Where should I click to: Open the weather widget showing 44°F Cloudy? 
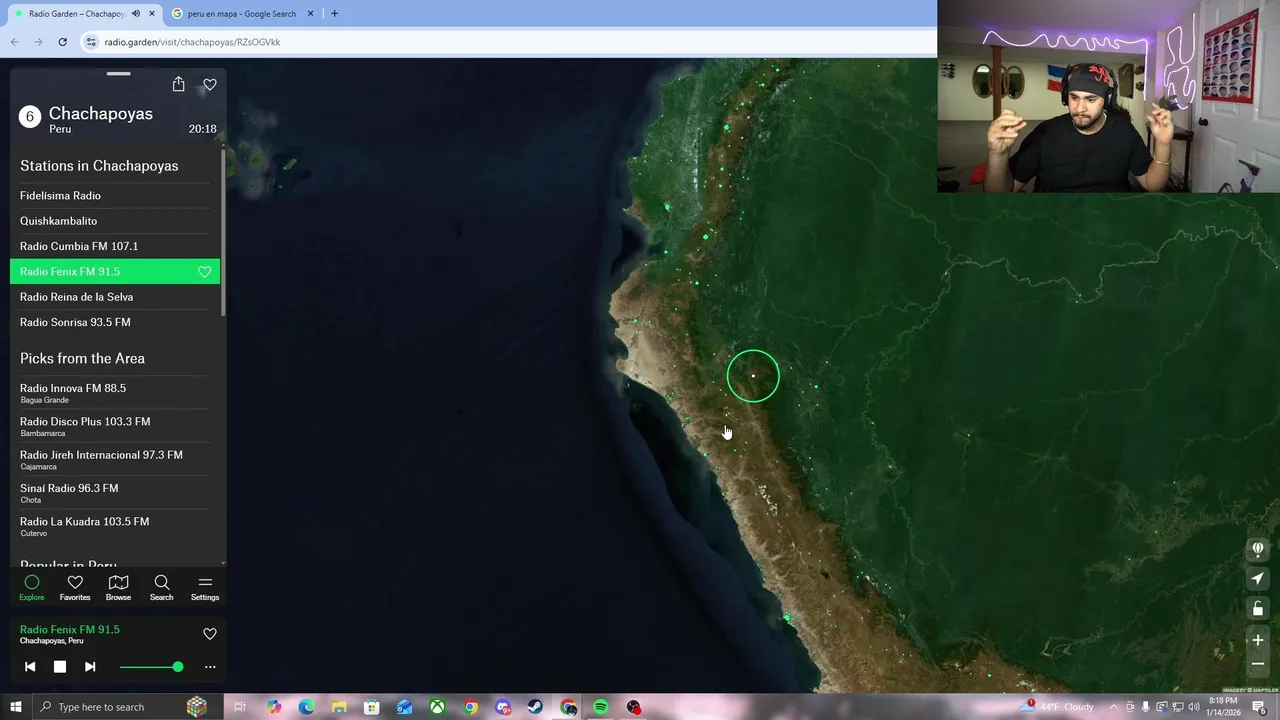[1058, 707]
